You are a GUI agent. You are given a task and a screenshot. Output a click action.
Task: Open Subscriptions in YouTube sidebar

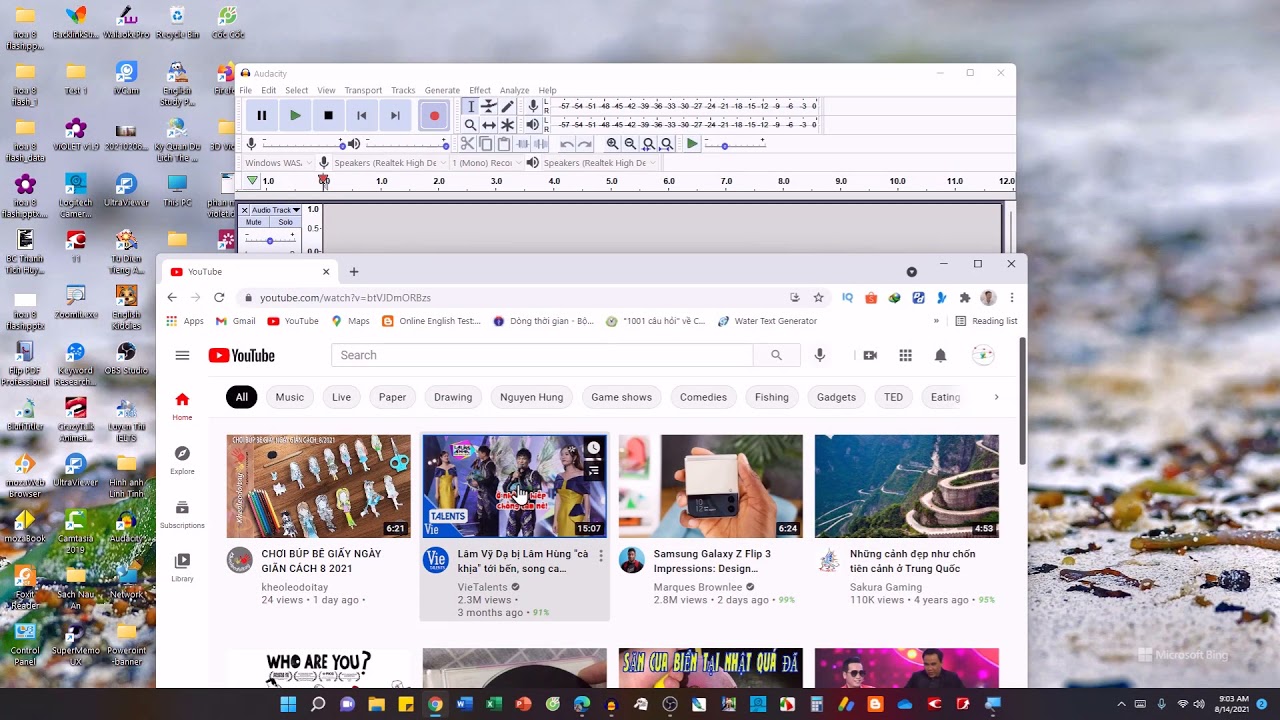[x=182, y=513]
